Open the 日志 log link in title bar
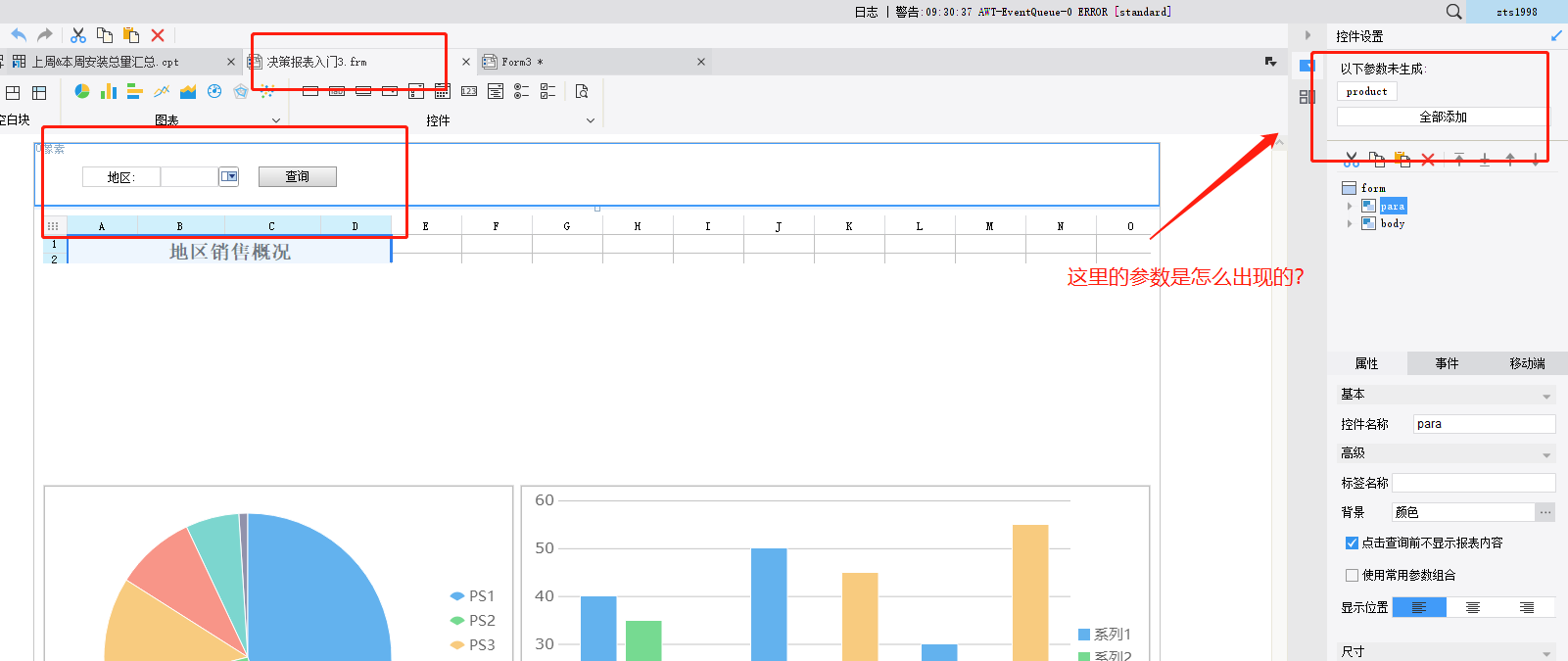Viewport: 1568px width, 661px height. tap(866, 12)
